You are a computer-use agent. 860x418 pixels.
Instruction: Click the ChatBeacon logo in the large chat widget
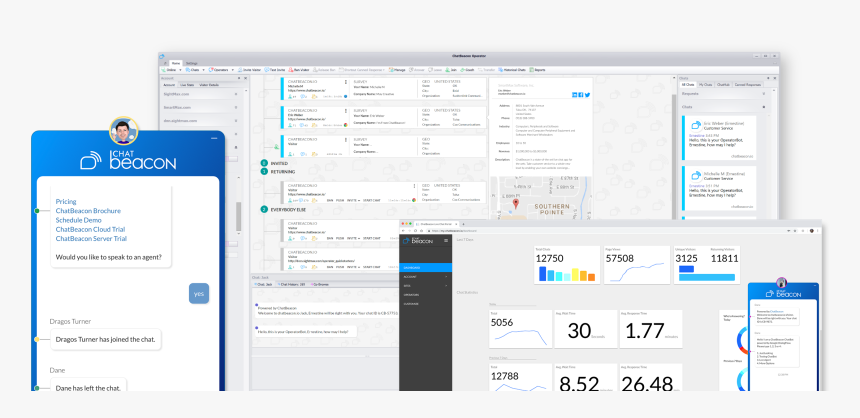[x=128, y=160]
